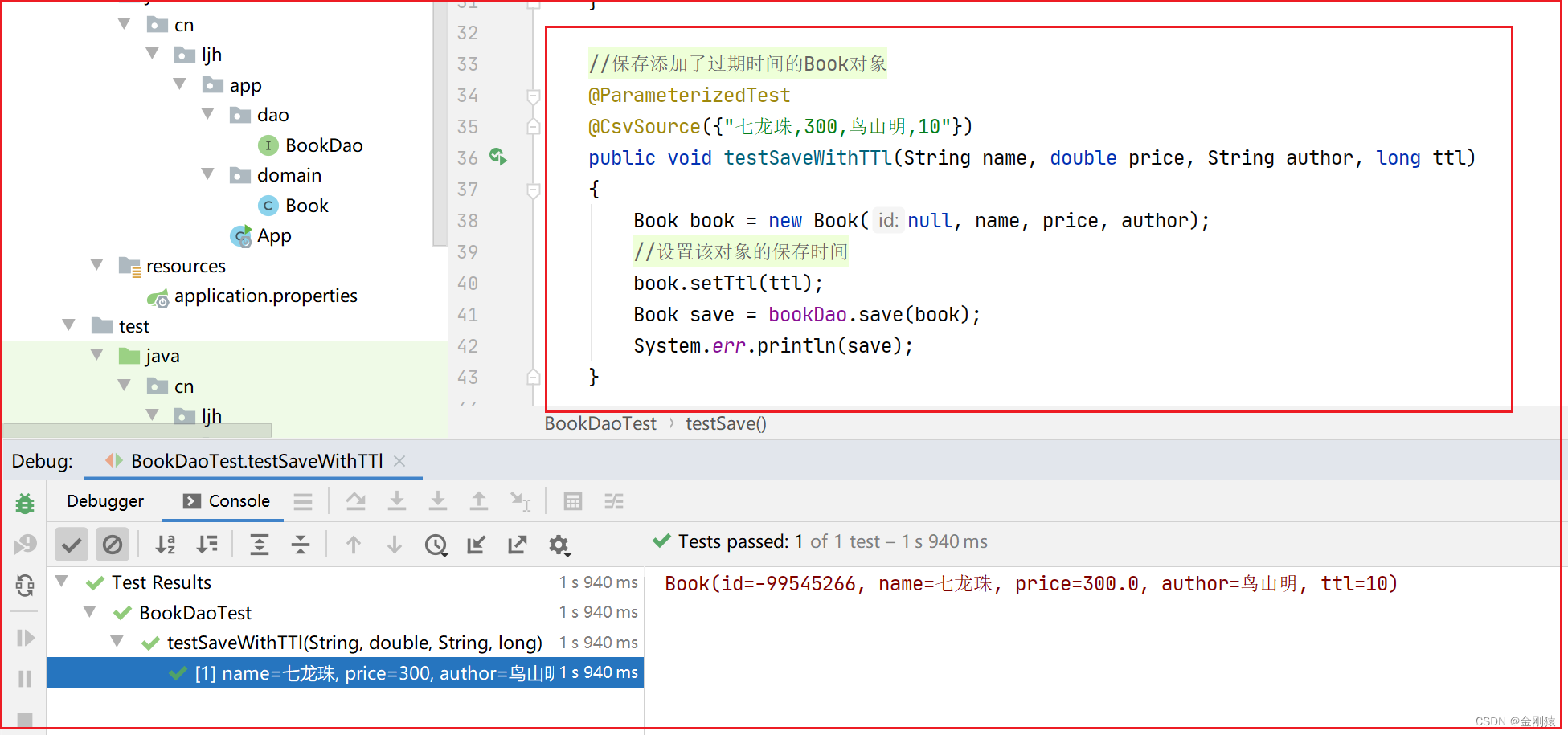
Task: Collapse the dao package in project tree
Action: point(207,114)
